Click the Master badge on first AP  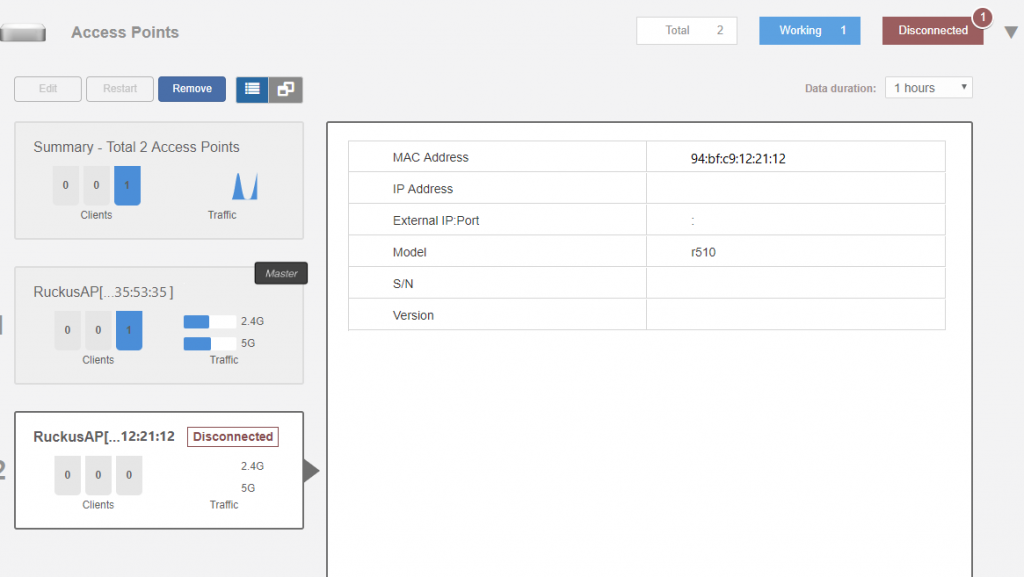pyautogui.click(x=281, y=273)
